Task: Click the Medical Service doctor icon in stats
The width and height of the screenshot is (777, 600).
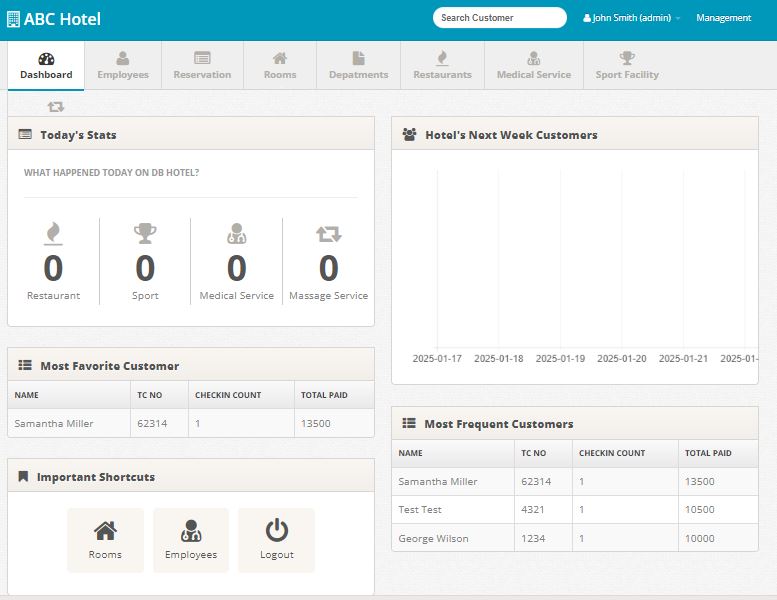Action: tap(237, 233)
